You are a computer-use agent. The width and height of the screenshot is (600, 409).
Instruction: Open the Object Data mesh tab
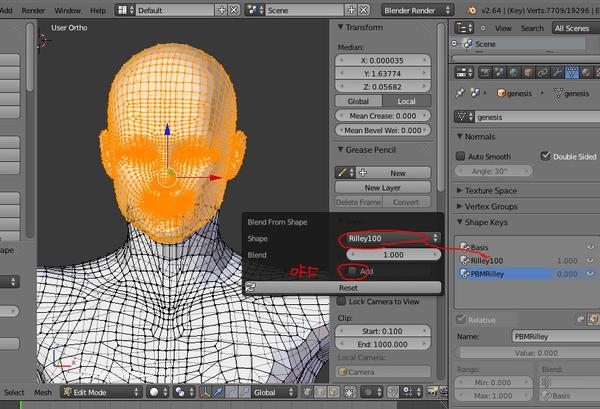point(572,72)
